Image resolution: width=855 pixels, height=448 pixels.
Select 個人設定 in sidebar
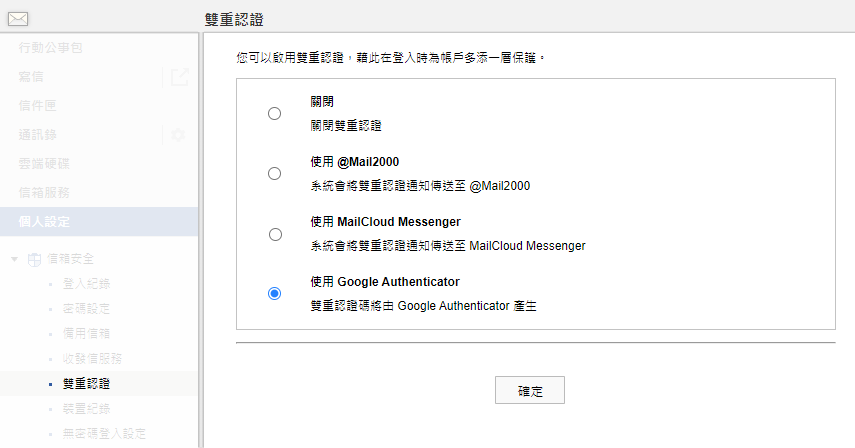point(99,221)
